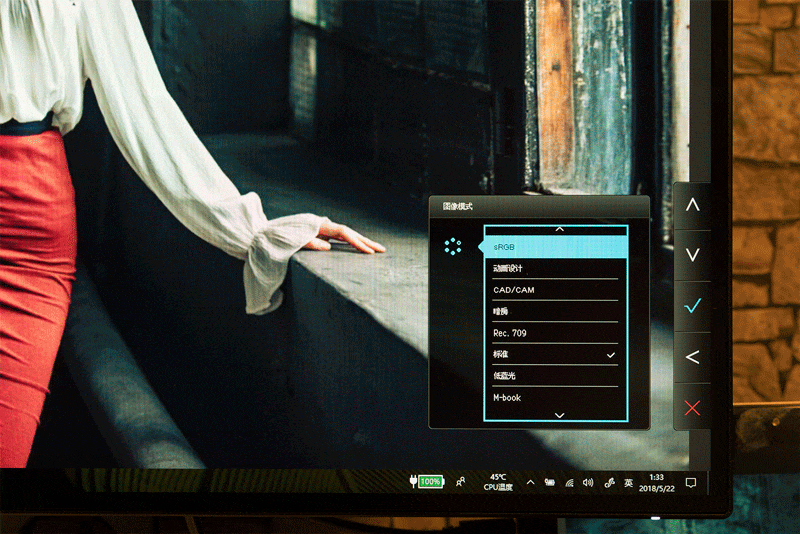Click the OSD down arrow key

click(692, 255)
